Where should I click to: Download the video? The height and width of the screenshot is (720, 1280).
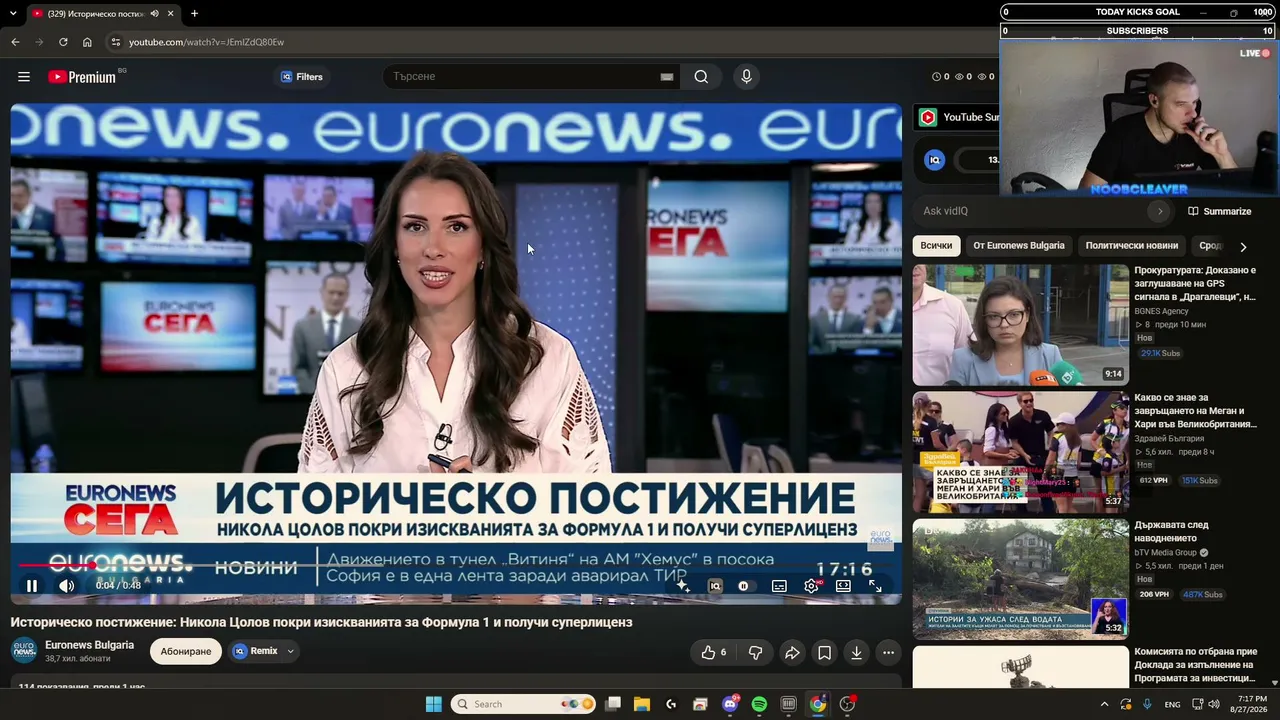[856, 653]
